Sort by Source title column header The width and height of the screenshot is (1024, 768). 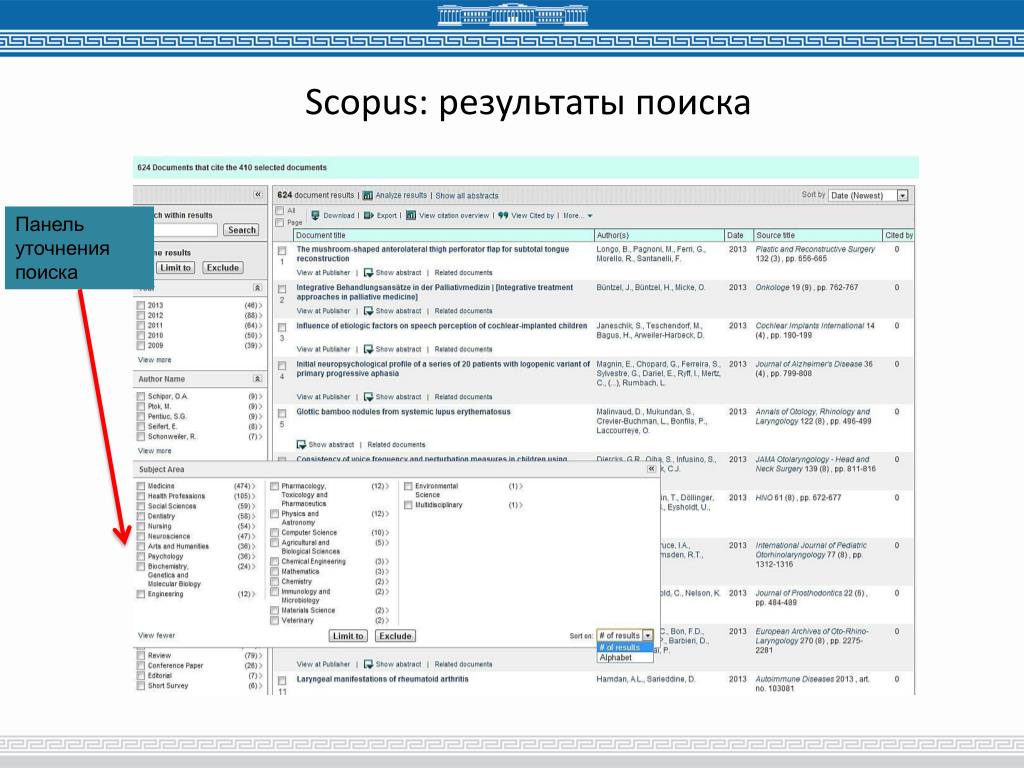click(775, 235)
